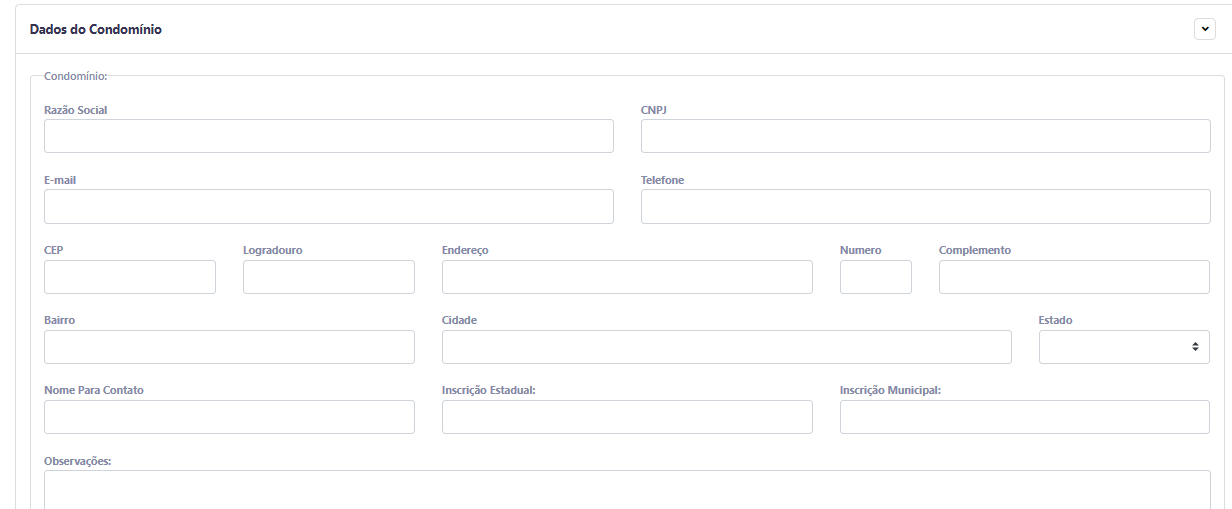Click into the E-mail field

point(329,207)
